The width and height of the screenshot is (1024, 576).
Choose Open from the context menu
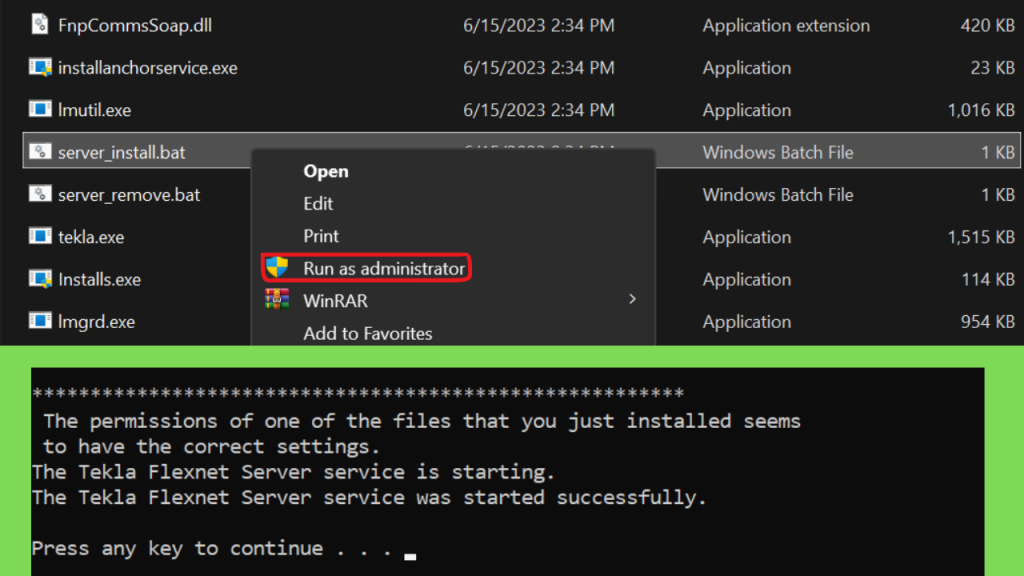pyautogui.click(x=326, y=171)
